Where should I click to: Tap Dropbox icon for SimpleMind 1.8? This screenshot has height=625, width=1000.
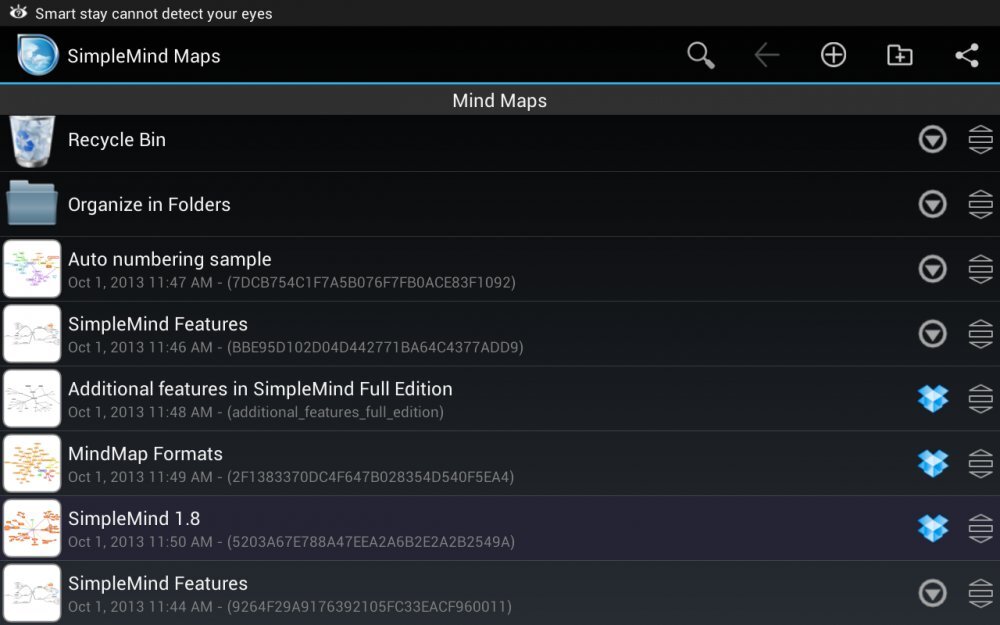933,528
